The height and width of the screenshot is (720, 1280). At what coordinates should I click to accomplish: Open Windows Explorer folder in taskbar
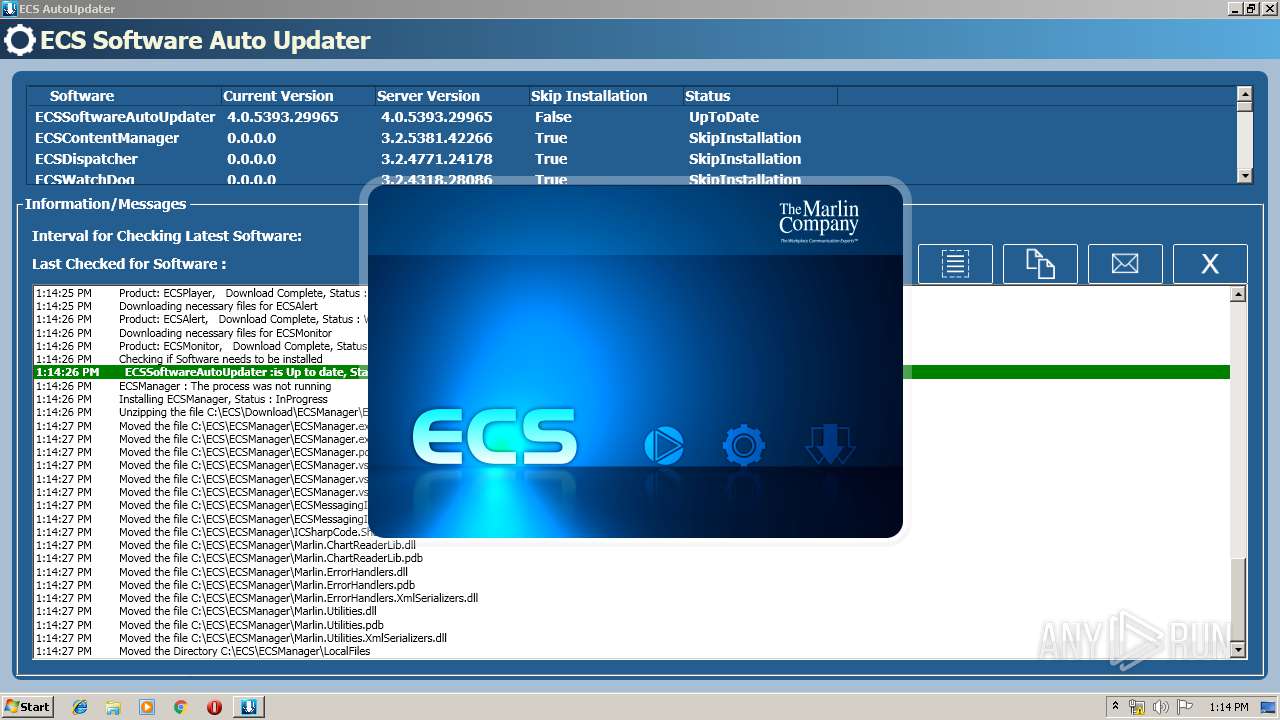[x=113, y=707]
